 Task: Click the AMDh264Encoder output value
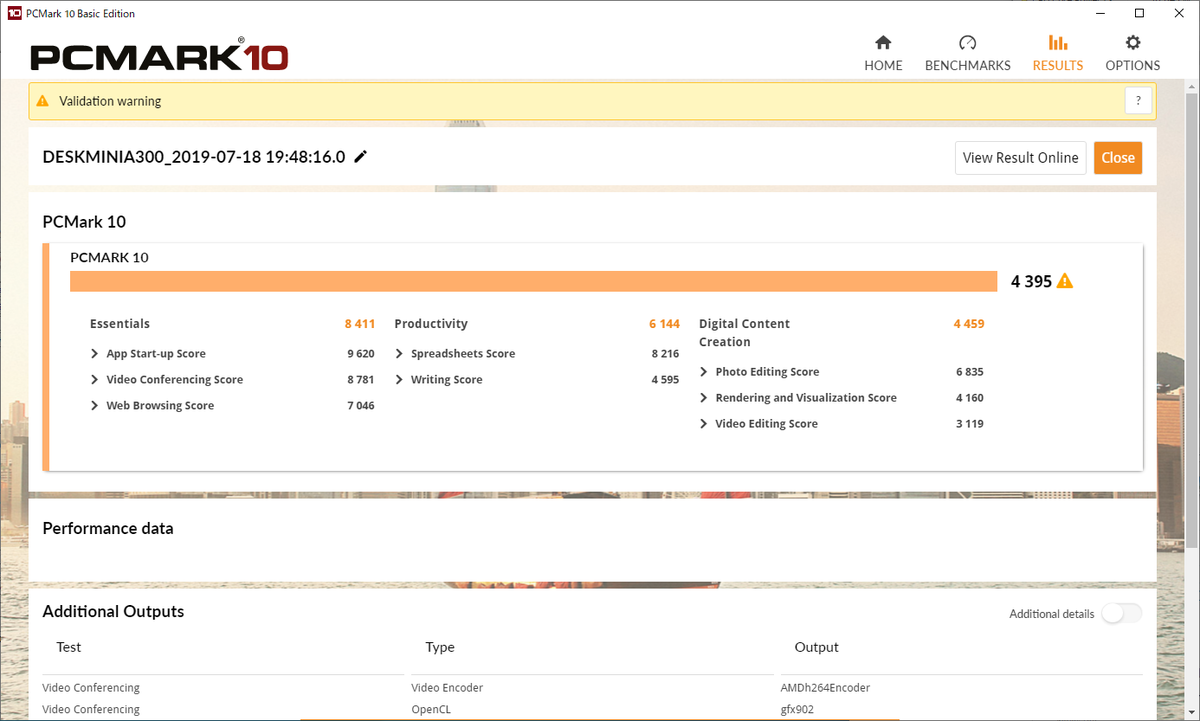tap(825, 688)
